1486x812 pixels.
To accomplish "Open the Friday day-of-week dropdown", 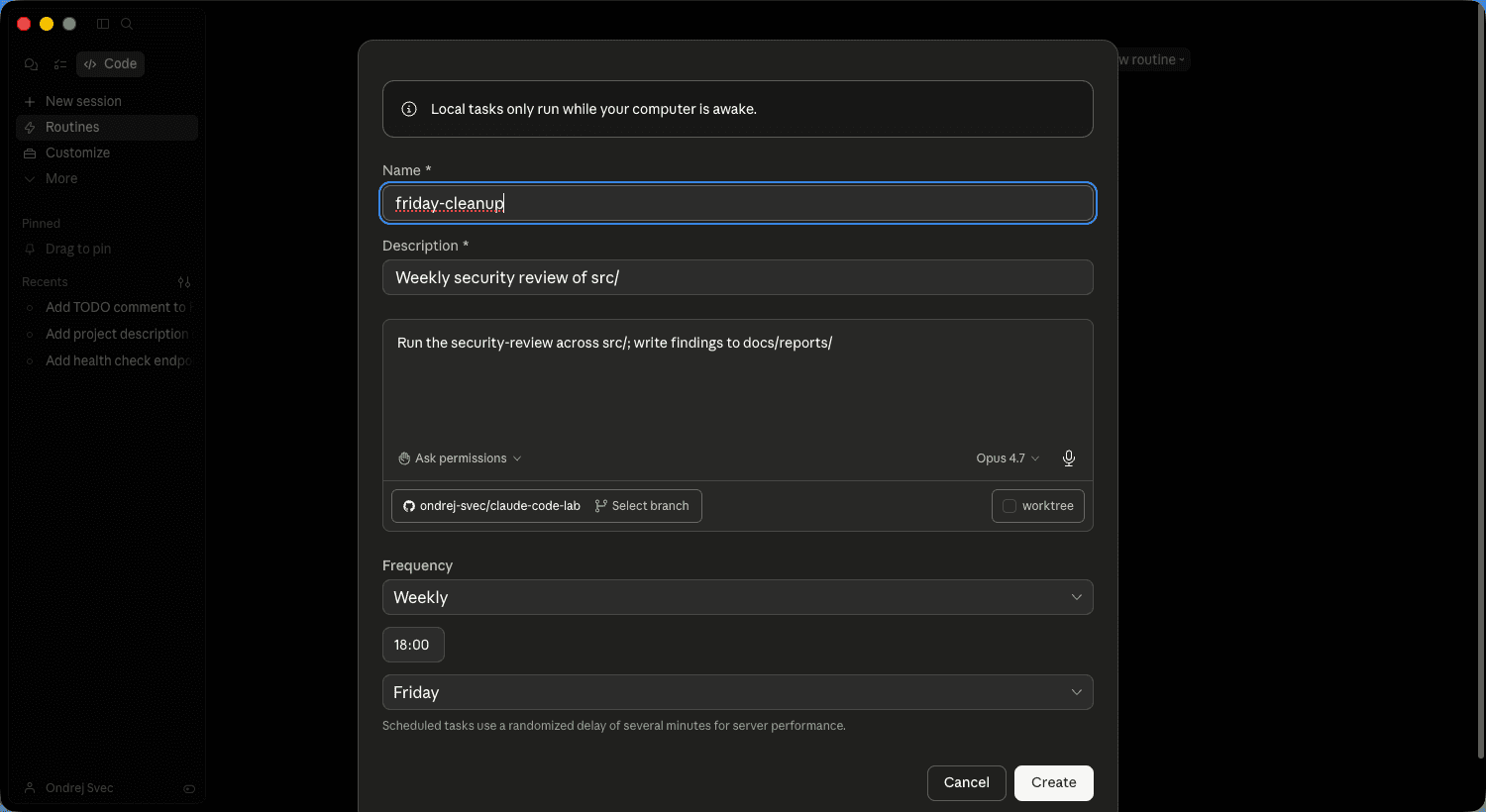I will click(737, 692).
